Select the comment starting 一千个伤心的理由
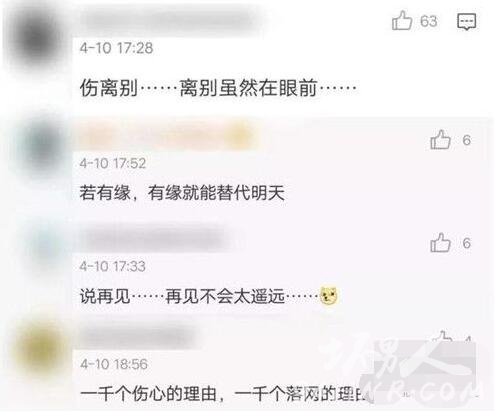The height and width of the screenshot is (412, 494). coord(227,394)
